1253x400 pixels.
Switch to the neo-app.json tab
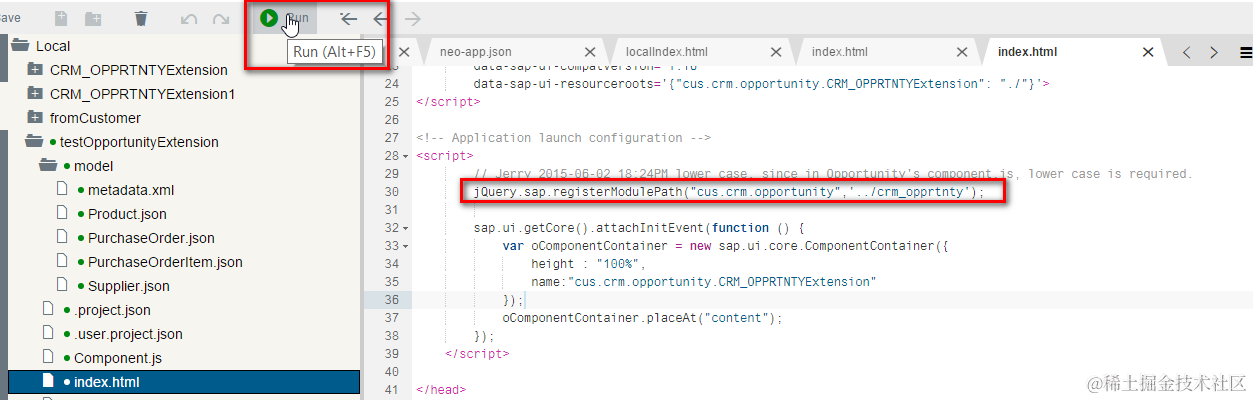476,52
